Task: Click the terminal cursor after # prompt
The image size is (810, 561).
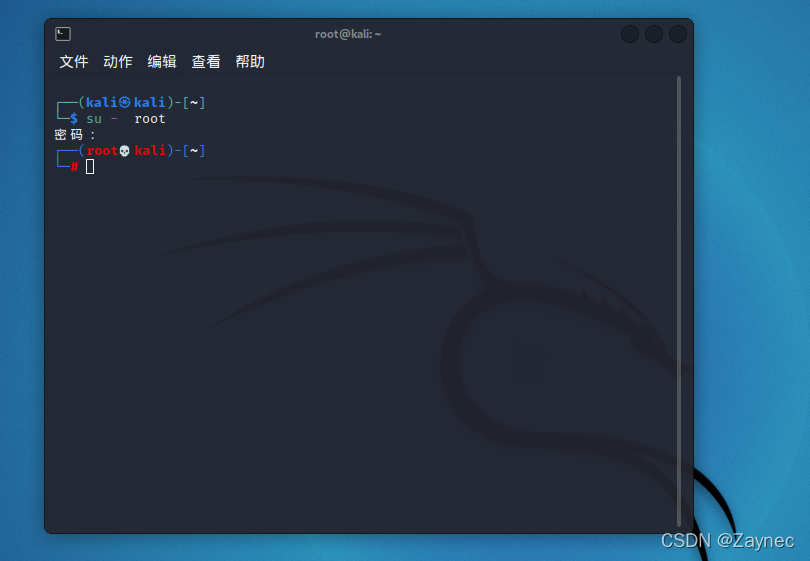Action: click(90, 166)
